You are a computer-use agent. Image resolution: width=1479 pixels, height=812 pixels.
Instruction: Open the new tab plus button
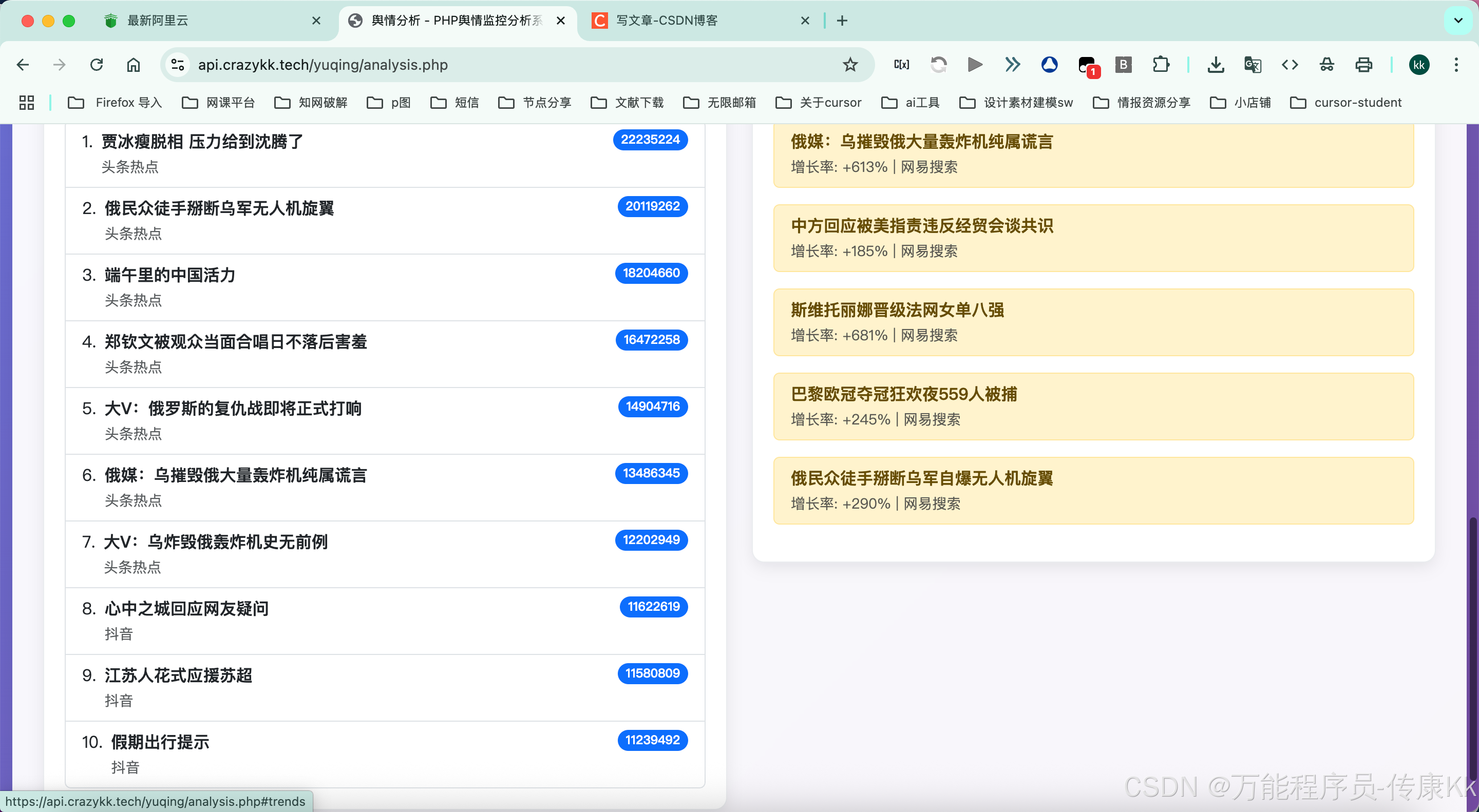point(842,21)
